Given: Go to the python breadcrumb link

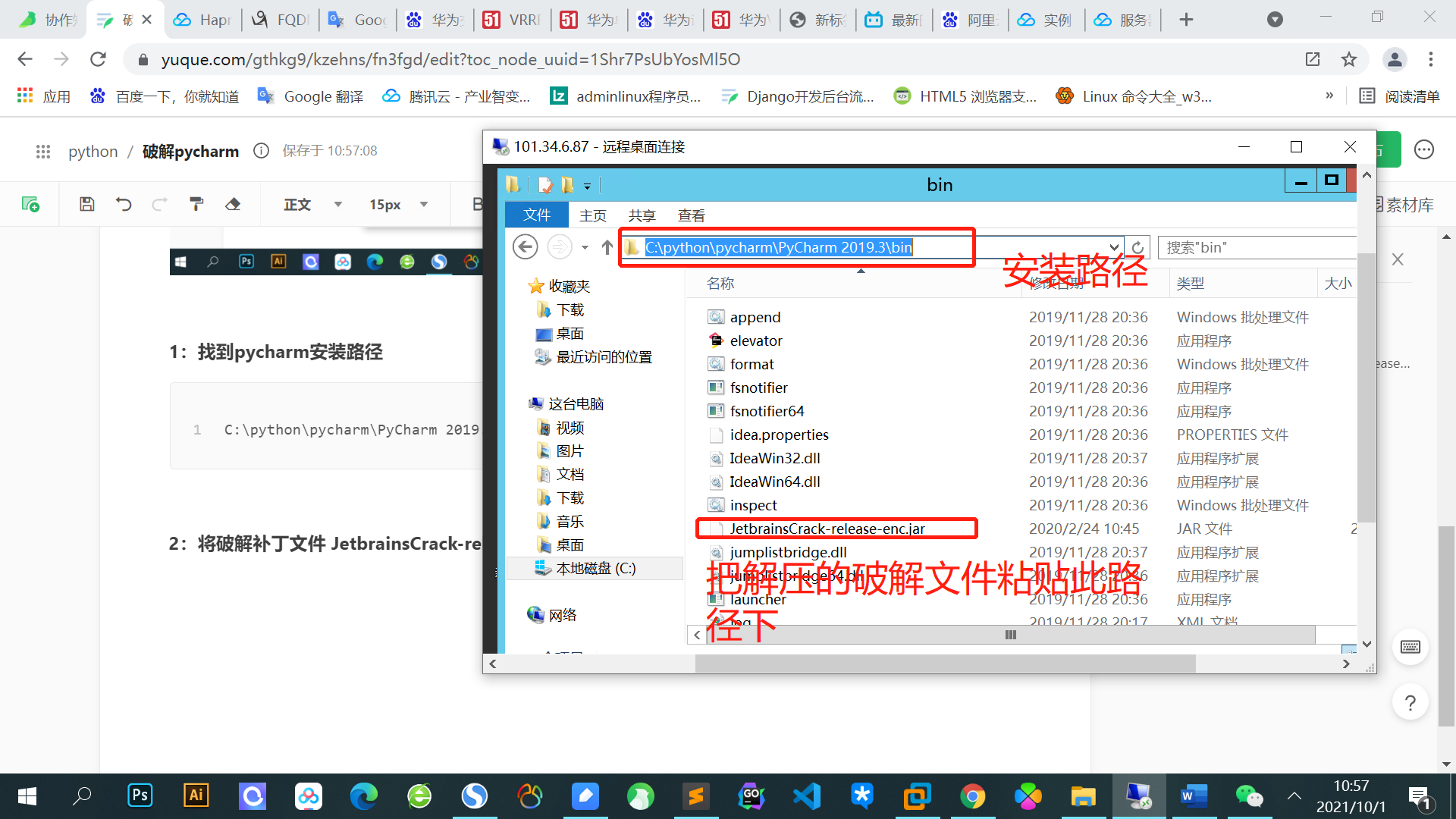Looking at the screenshot, I should 93,151.
